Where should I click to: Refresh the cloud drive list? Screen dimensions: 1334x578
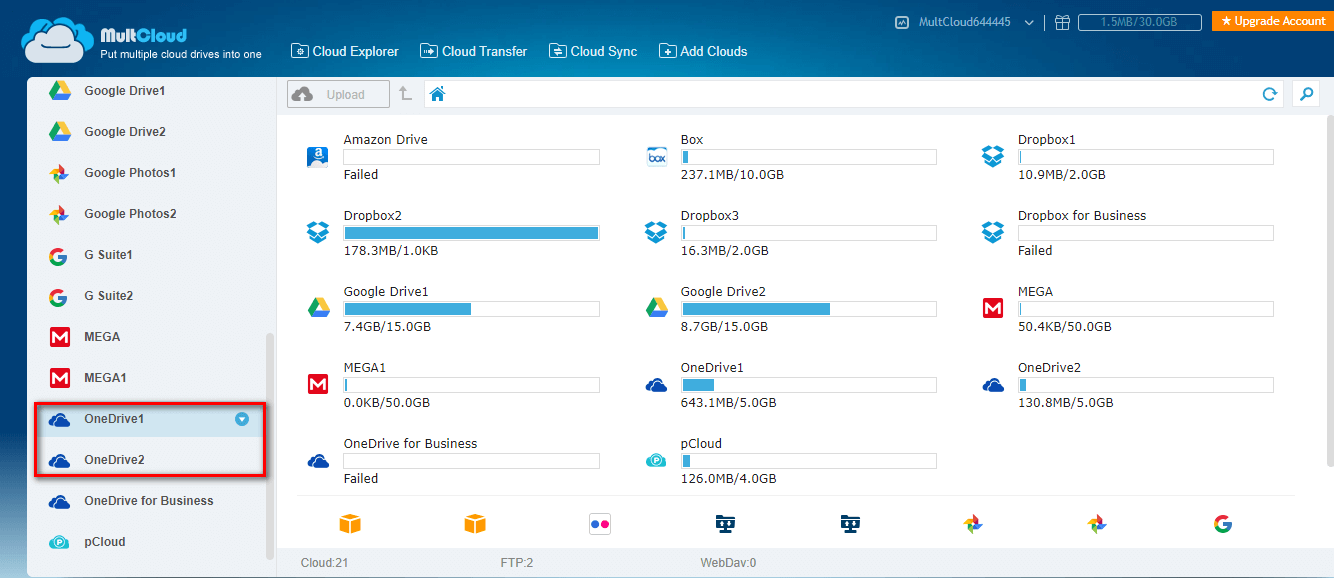coord(1269,94)
